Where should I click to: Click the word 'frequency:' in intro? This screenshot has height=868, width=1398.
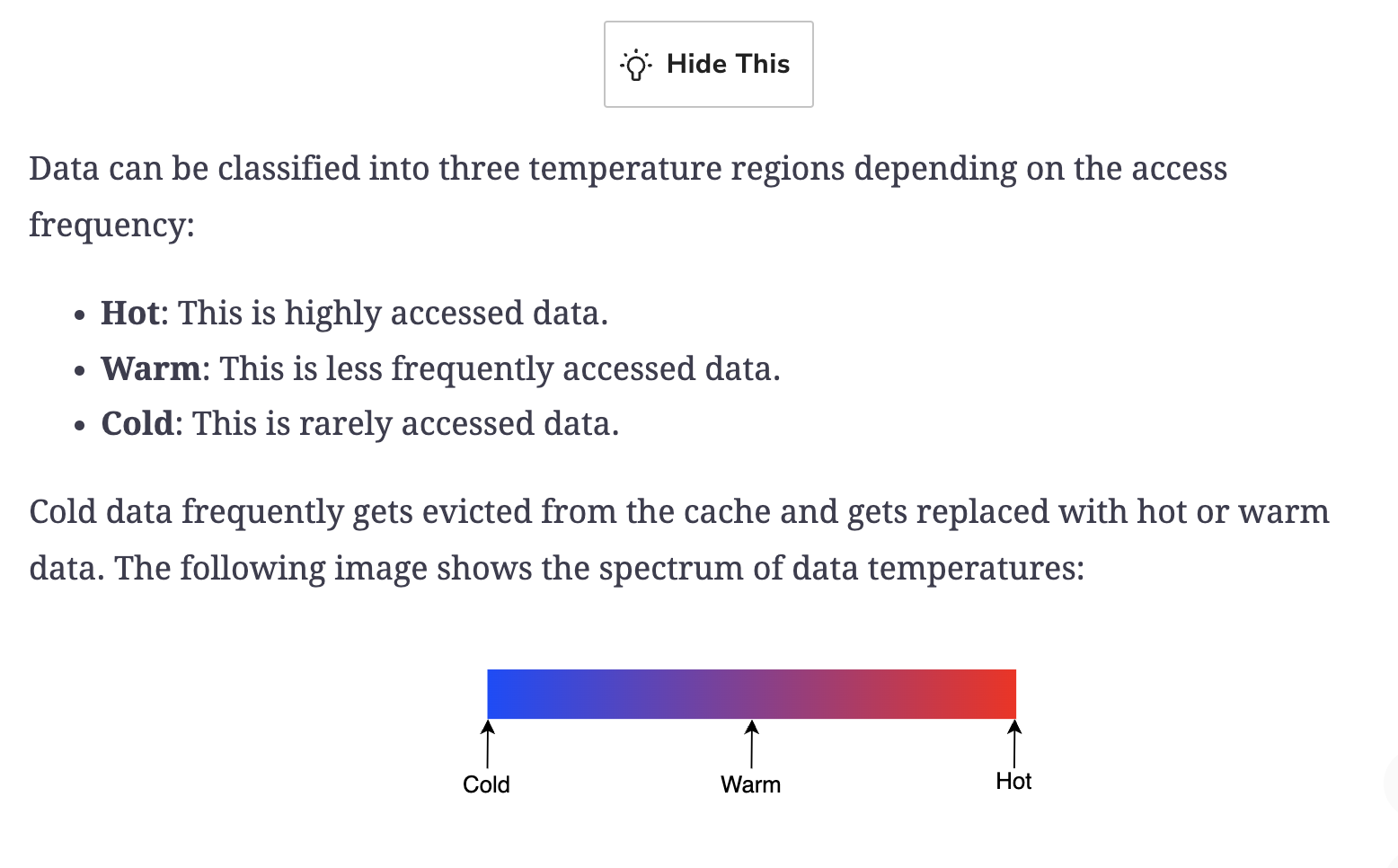[111, 225]
